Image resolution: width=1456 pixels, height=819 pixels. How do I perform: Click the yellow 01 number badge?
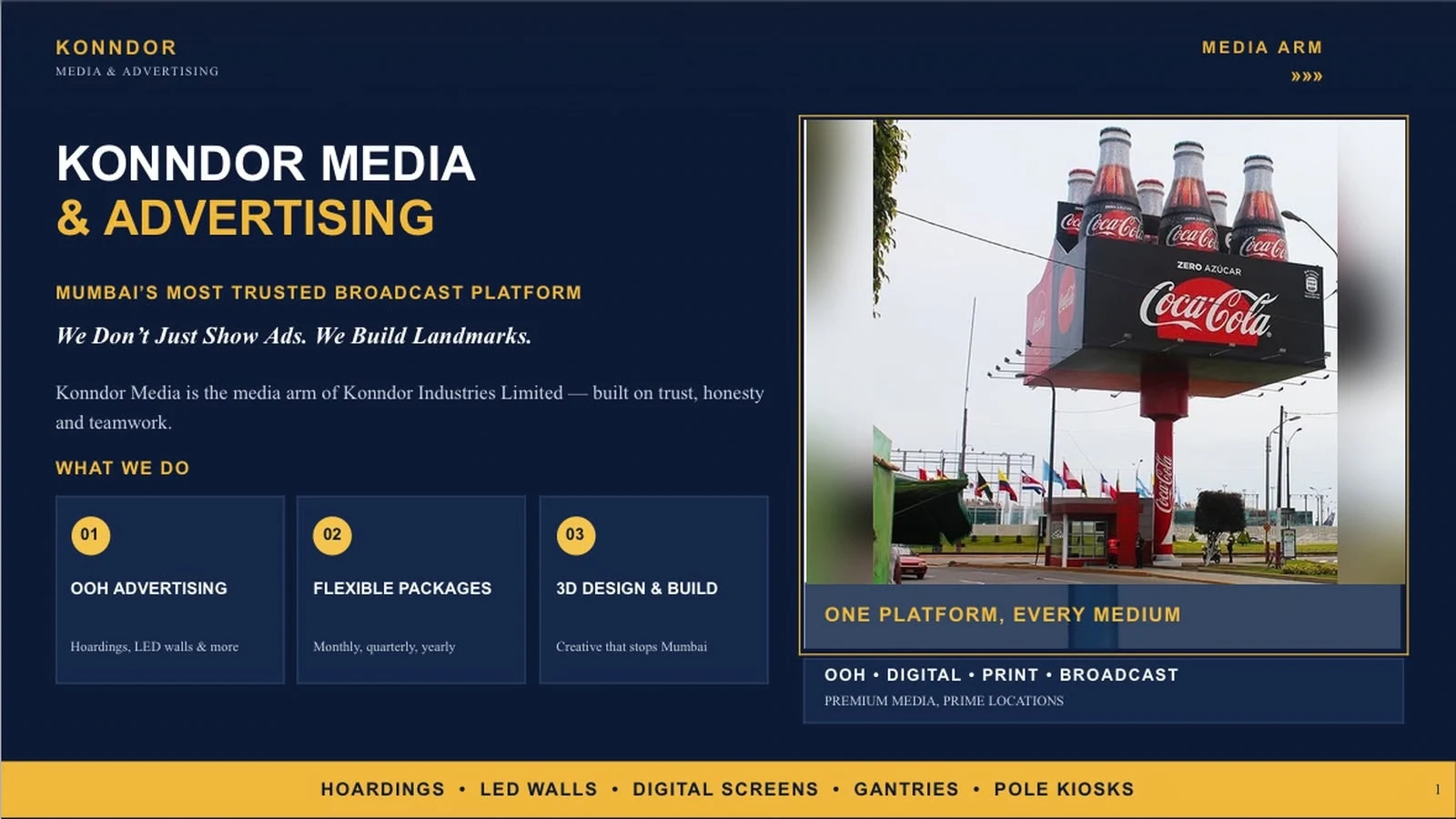coord(90,535)
